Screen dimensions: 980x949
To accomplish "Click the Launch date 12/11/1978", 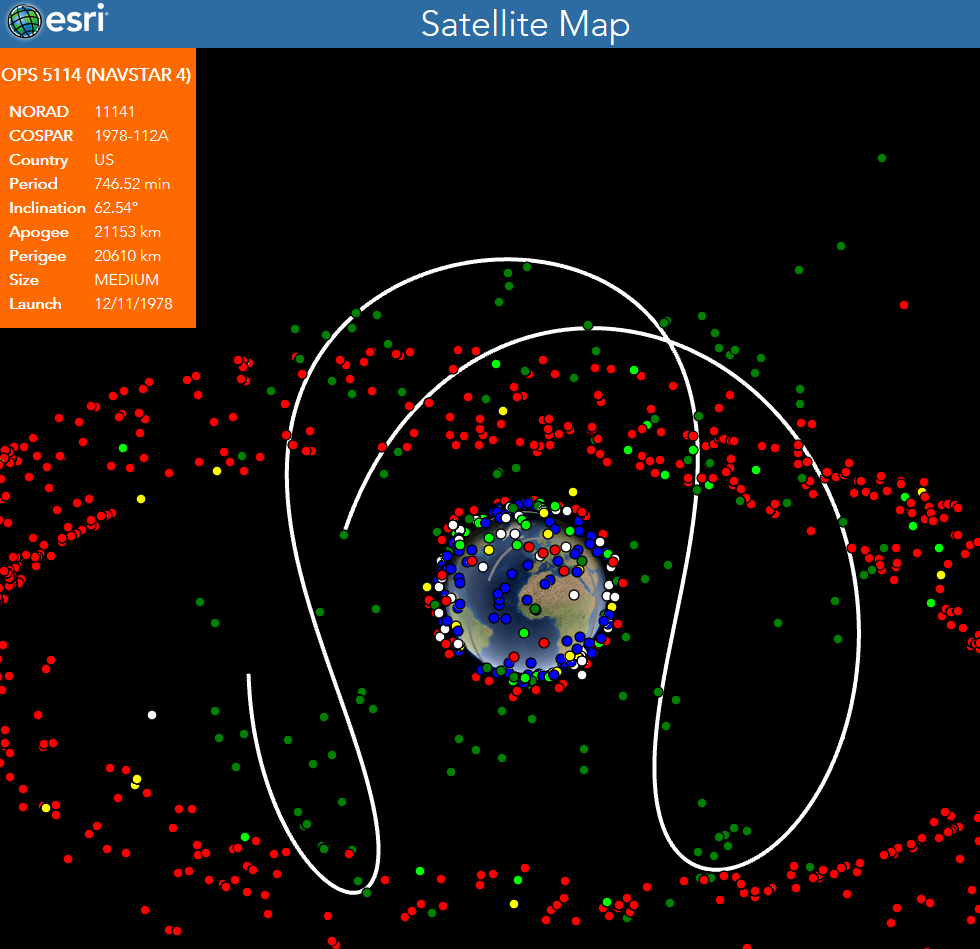I will click(133, 304).
